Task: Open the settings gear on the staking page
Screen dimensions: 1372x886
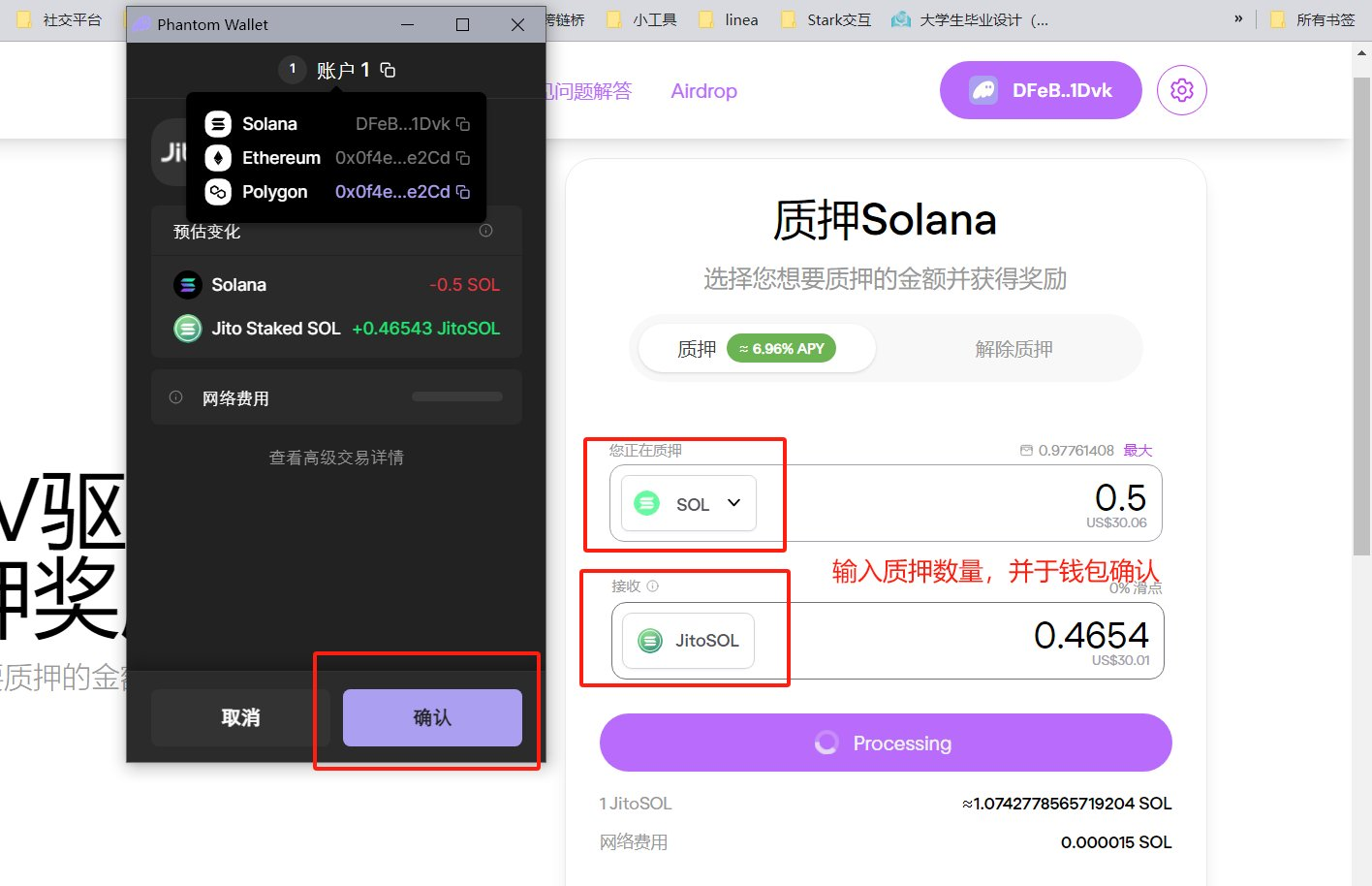Action: click(x=1182, y=90)
